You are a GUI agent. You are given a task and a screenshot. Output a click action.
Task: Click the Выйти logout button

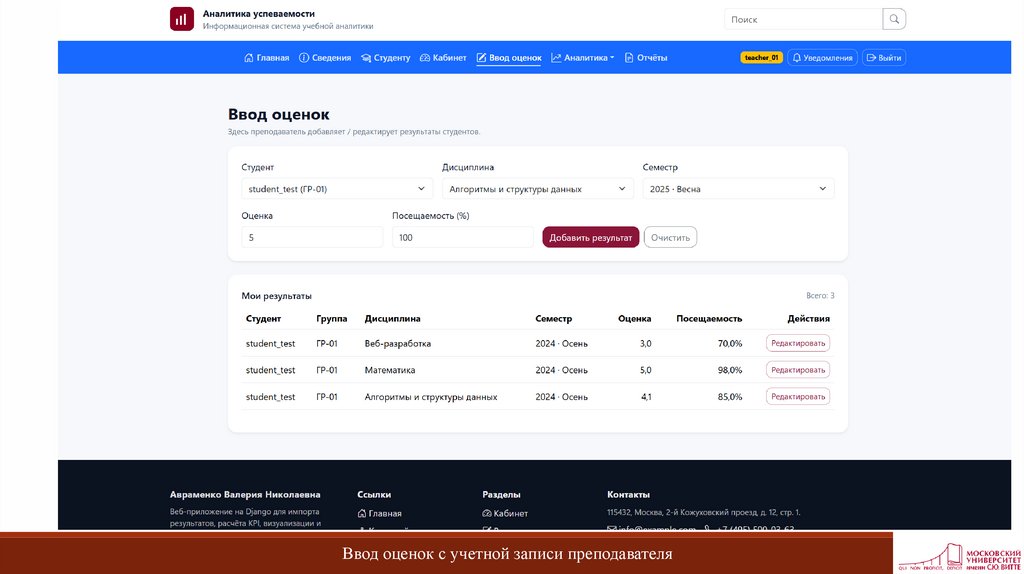pos(883,58)
